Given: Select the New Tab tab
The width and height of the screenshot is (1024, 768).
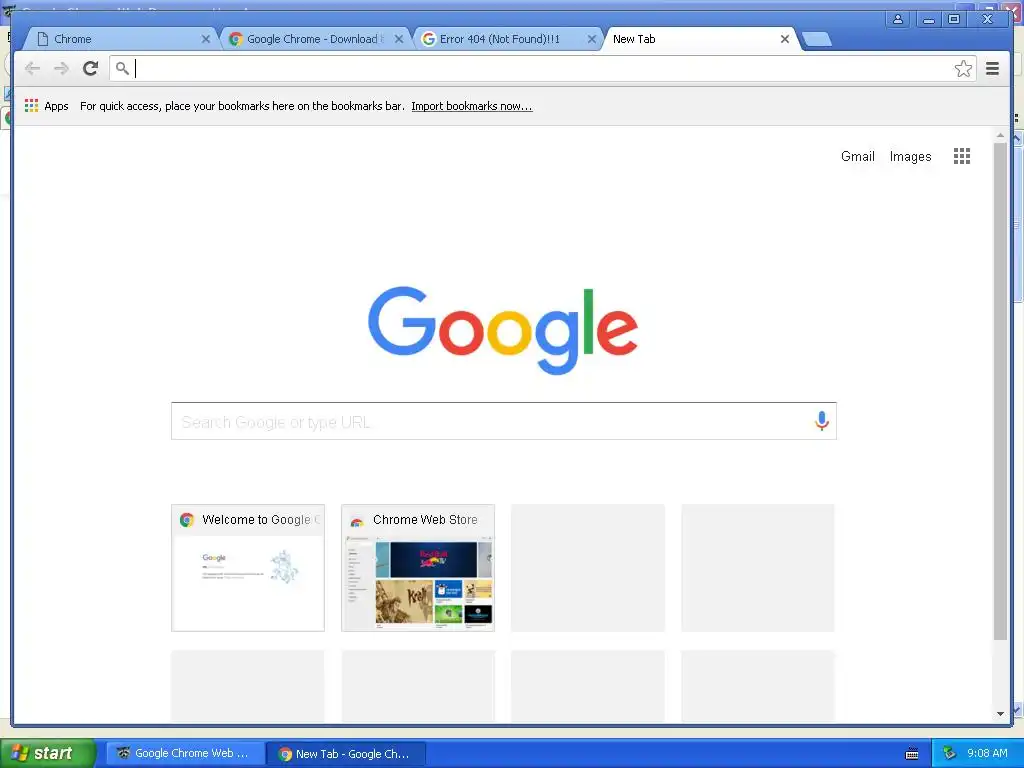Looking at the screenshot, I should (701, 39).
